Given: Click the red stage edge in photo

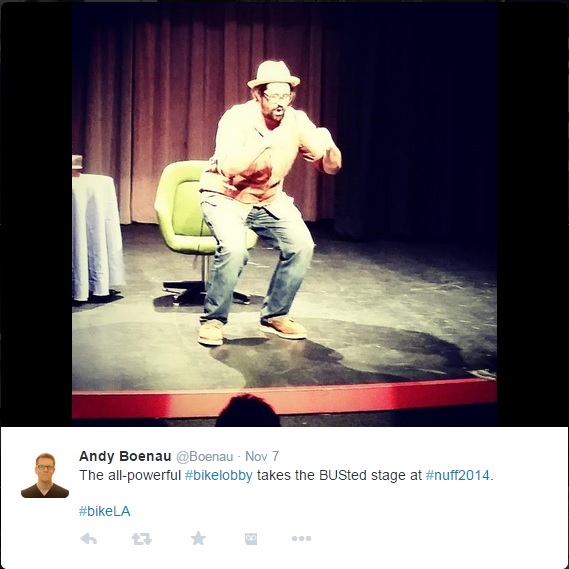Looking at the screenshot, I should tap(284, 399).
